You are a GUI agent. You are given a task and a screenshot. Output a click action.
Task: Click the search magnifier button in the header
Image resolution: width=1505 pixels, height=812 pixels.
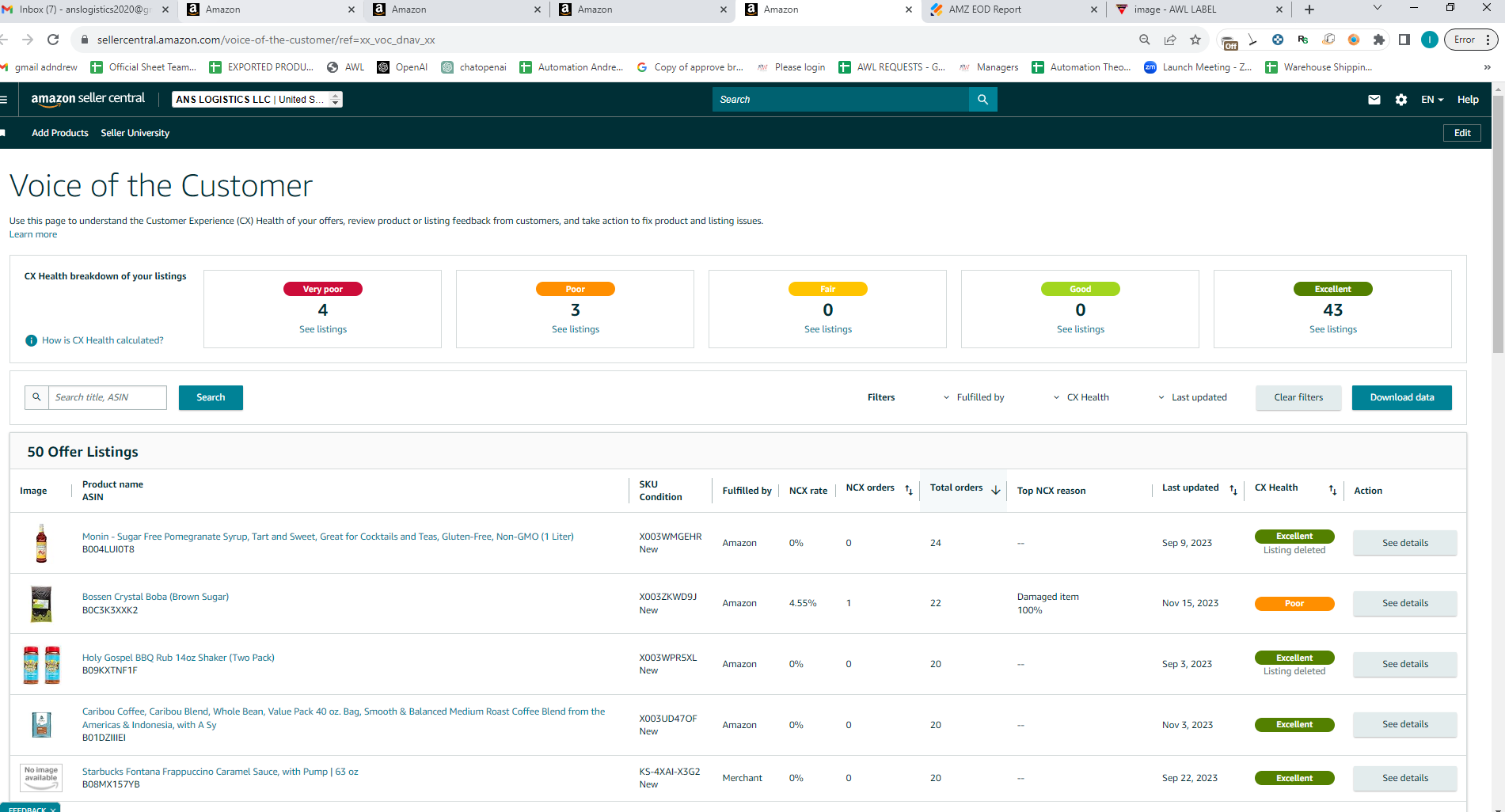click(982, 100)
